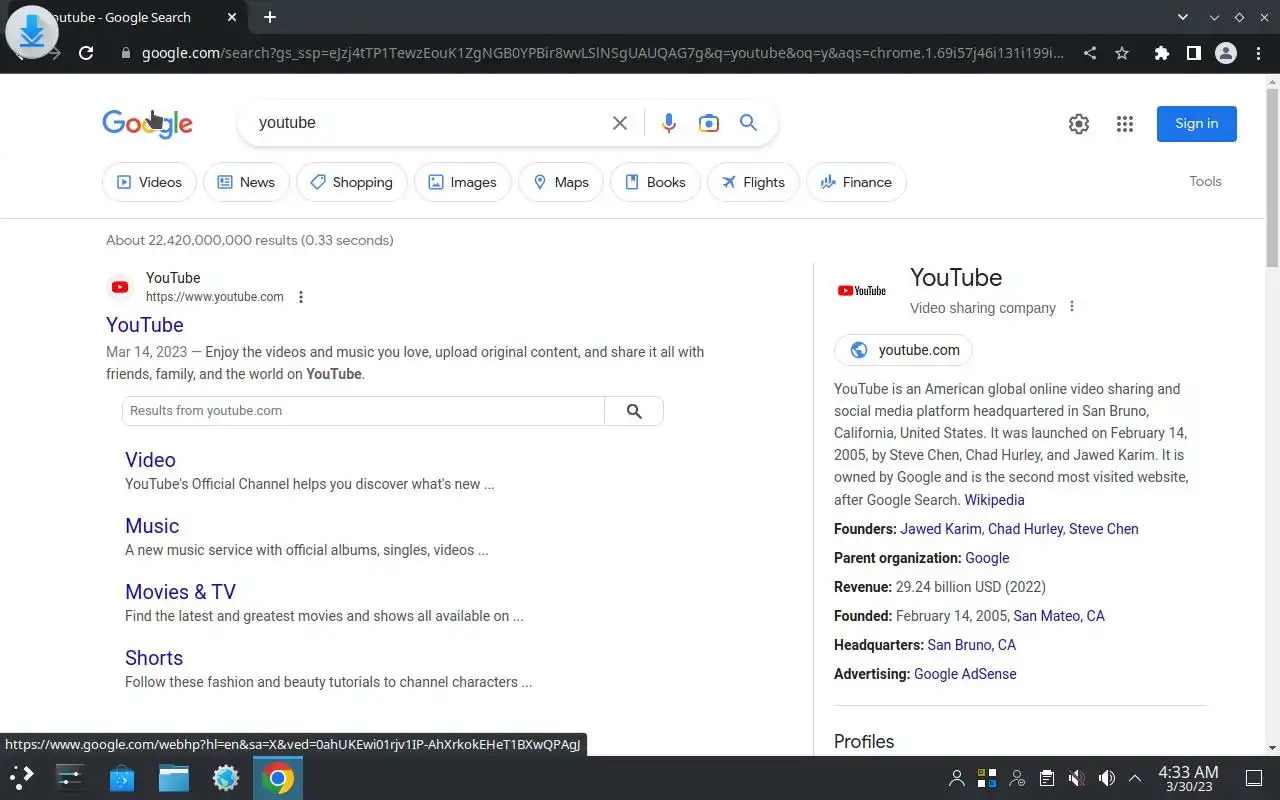Open the Music sitelink
The height and width of the screenshot is (800, 1280).
coord(152,526)
